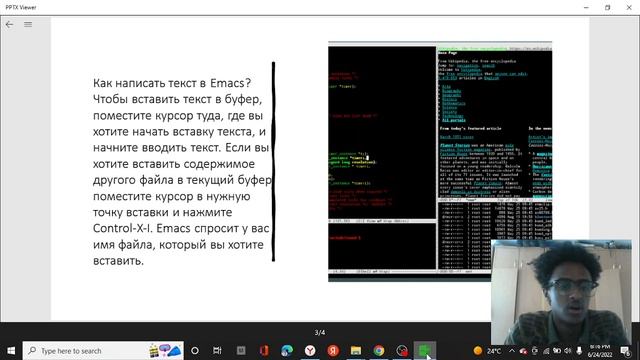Open Task View on the taskbar
The image size is (640, 360).
[x=217, y=351]
